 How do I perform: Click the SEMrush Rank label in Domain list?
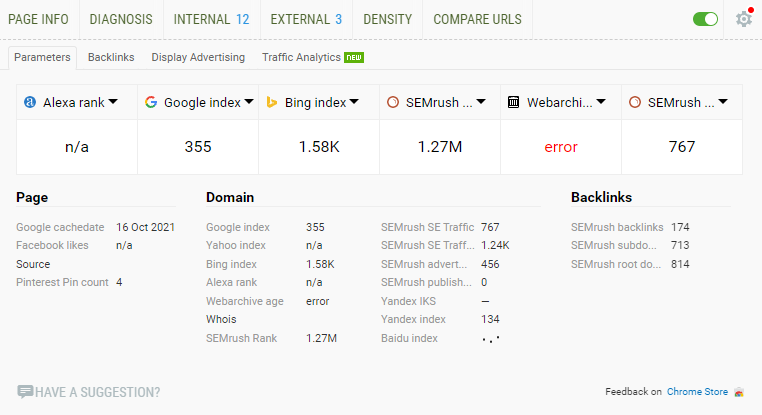tap(241, 338)
